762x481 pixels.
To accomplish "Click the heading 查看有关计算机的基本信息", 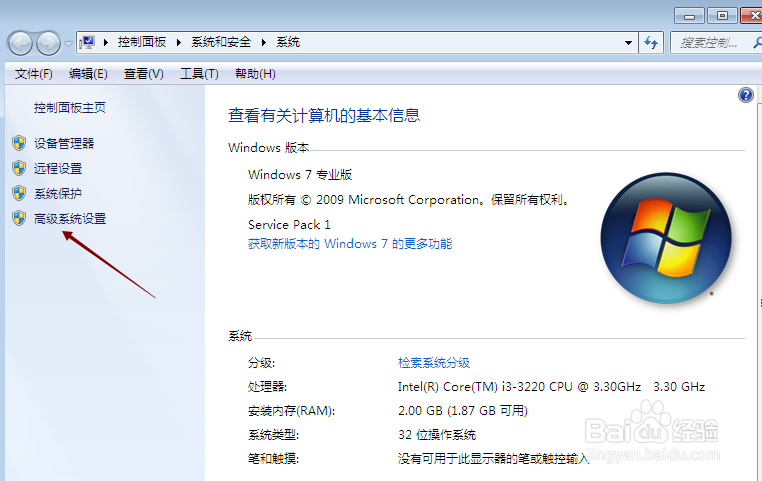I will (x=324, y=116).
